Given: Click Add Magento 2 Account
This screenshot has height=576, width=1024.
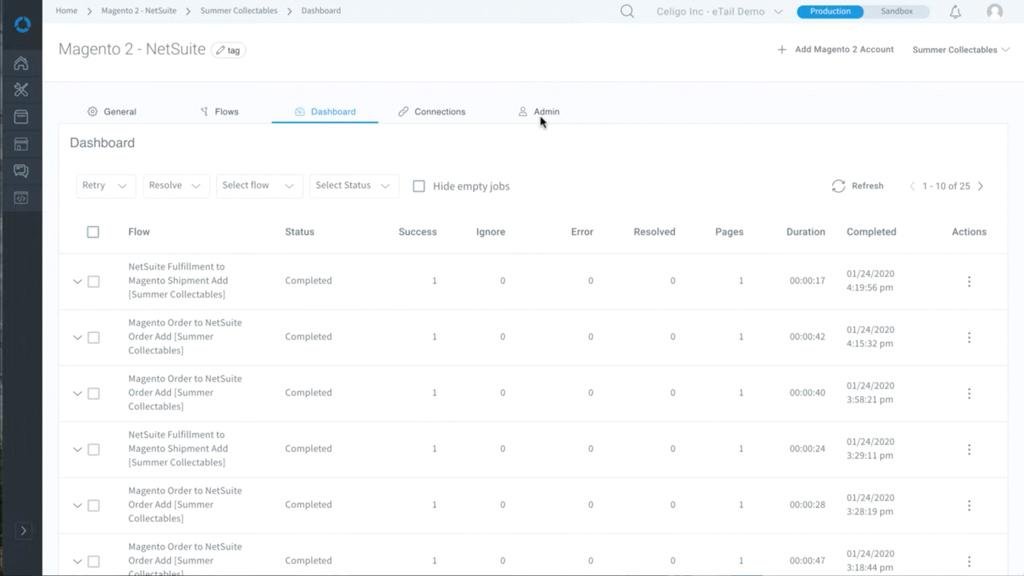Looking at the screenshot, I should pyautogui.click(x=835, y=50).
